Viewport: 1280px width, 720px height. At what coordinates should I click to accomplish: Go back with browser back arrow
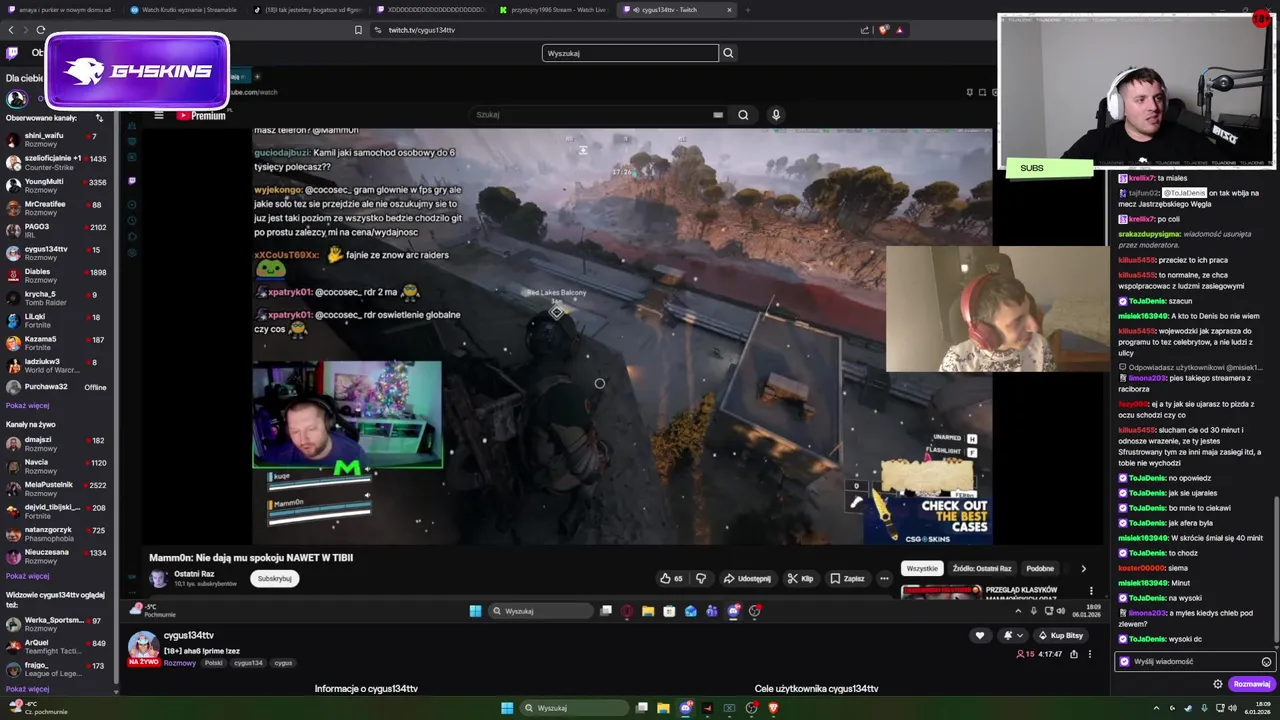11,30
